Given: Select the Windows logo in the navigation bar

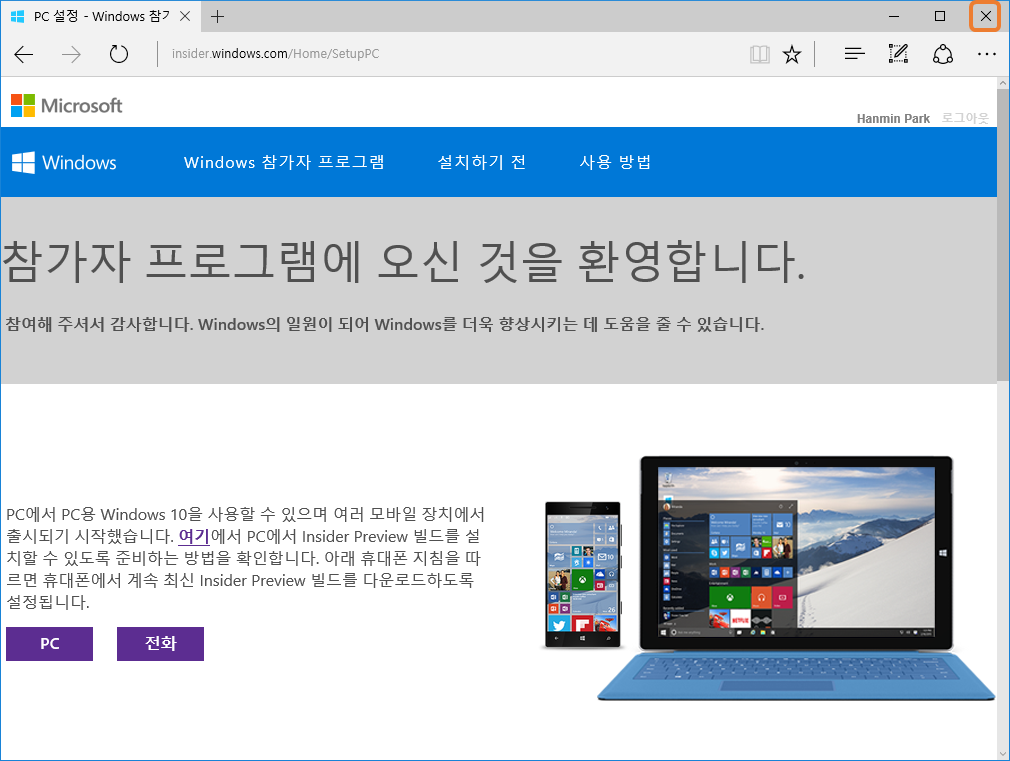Looking at the screenshot, I should click(63, 162).
